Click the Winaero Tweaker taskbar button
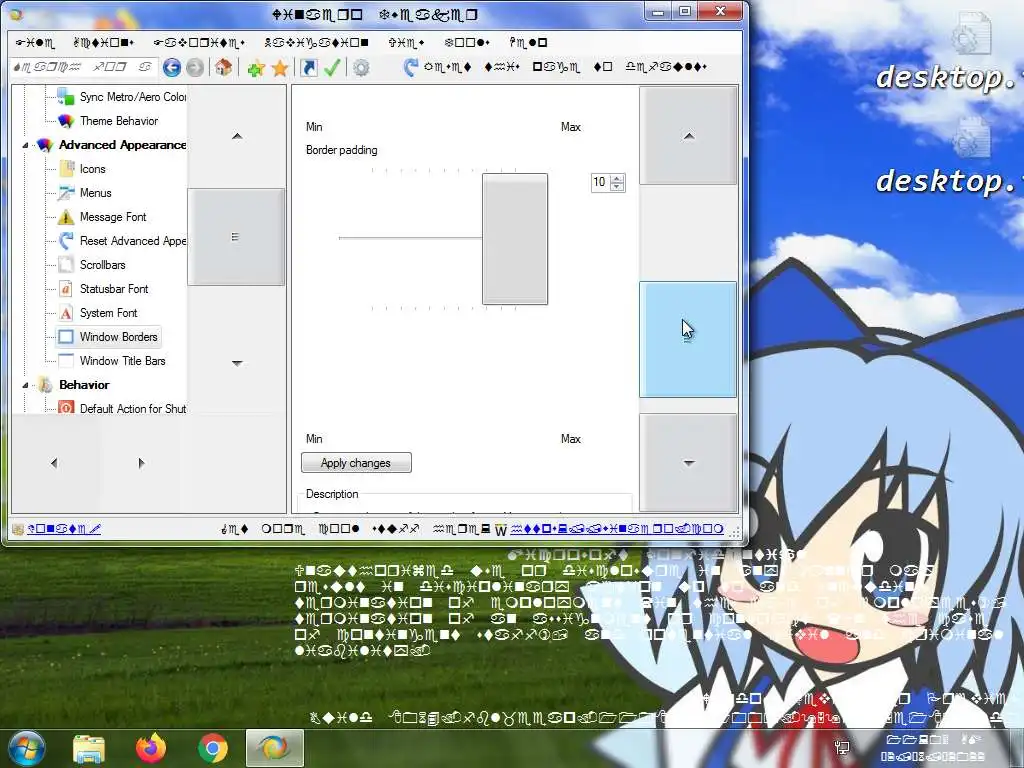Viewport: 1024px width, 768px height. point(275,748)
